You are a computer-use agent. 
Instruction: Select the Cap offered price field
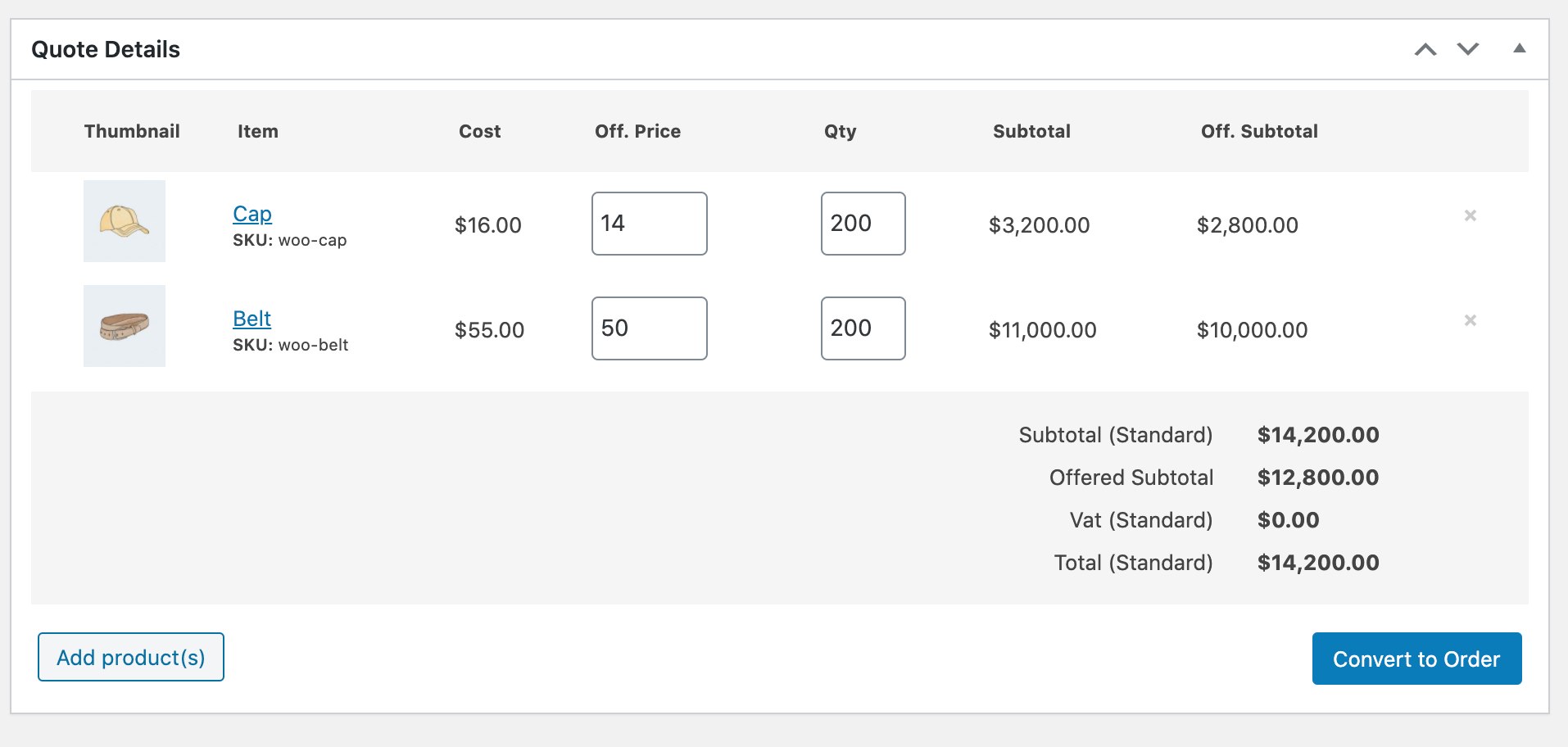[x=648, y=224]
